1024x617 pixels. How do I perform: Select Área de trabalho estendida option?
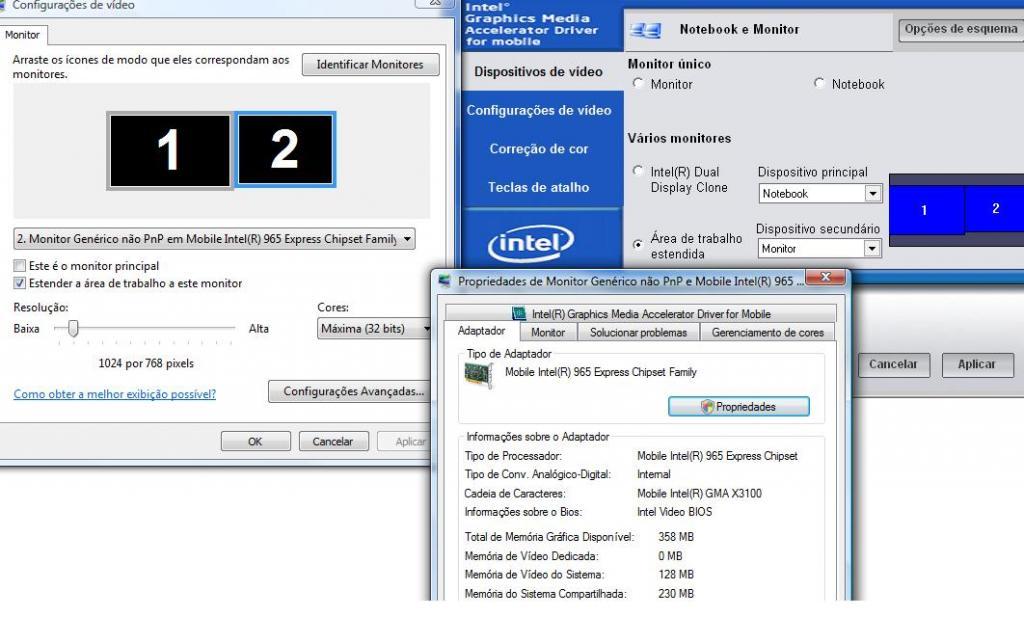[x=639, y=244]
